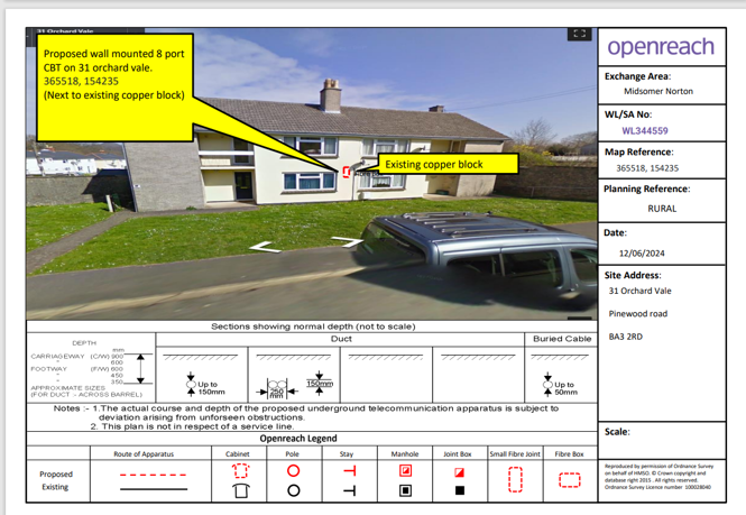
Task: Click the fullscreen icon on the street photo
Action: (579, 33)
